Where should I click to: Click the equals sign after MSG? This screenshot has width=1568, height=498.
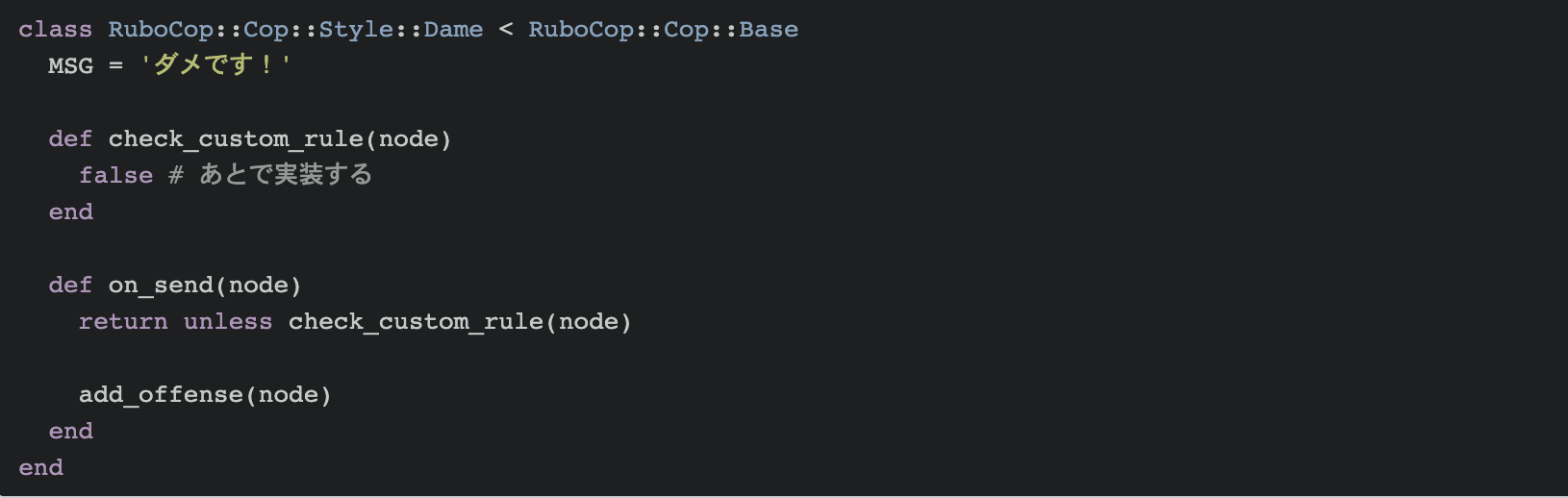(116, 66)
